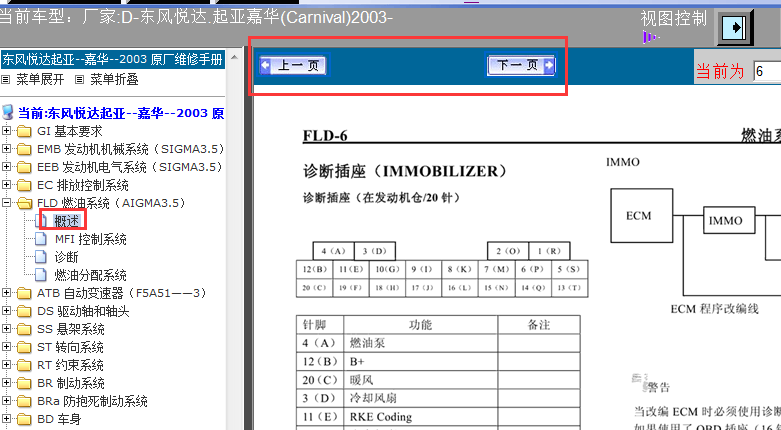This screenshot has height=430, width=781.
Task: Select EMB 发动机机械系统 (SIGMA3.5) label
Action: pyautogui.click(x=130, y=149)
